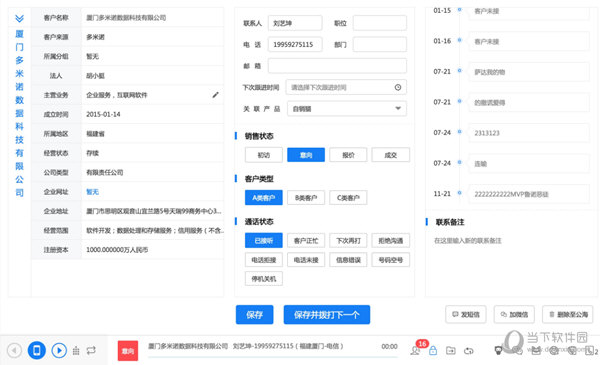Click the 加微信 button

click(514, 314)
